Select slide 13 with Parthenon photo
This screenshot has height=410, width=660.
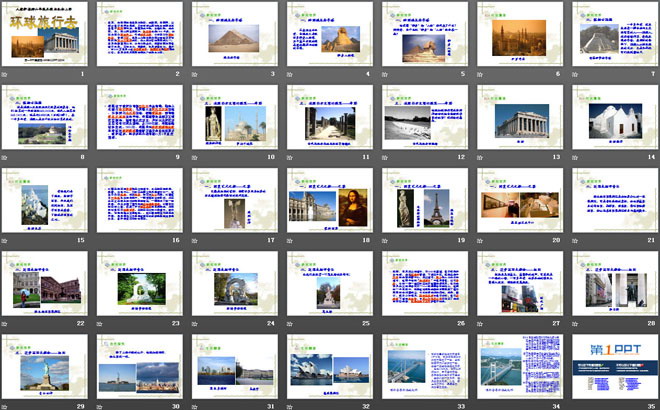click(520, 117)
